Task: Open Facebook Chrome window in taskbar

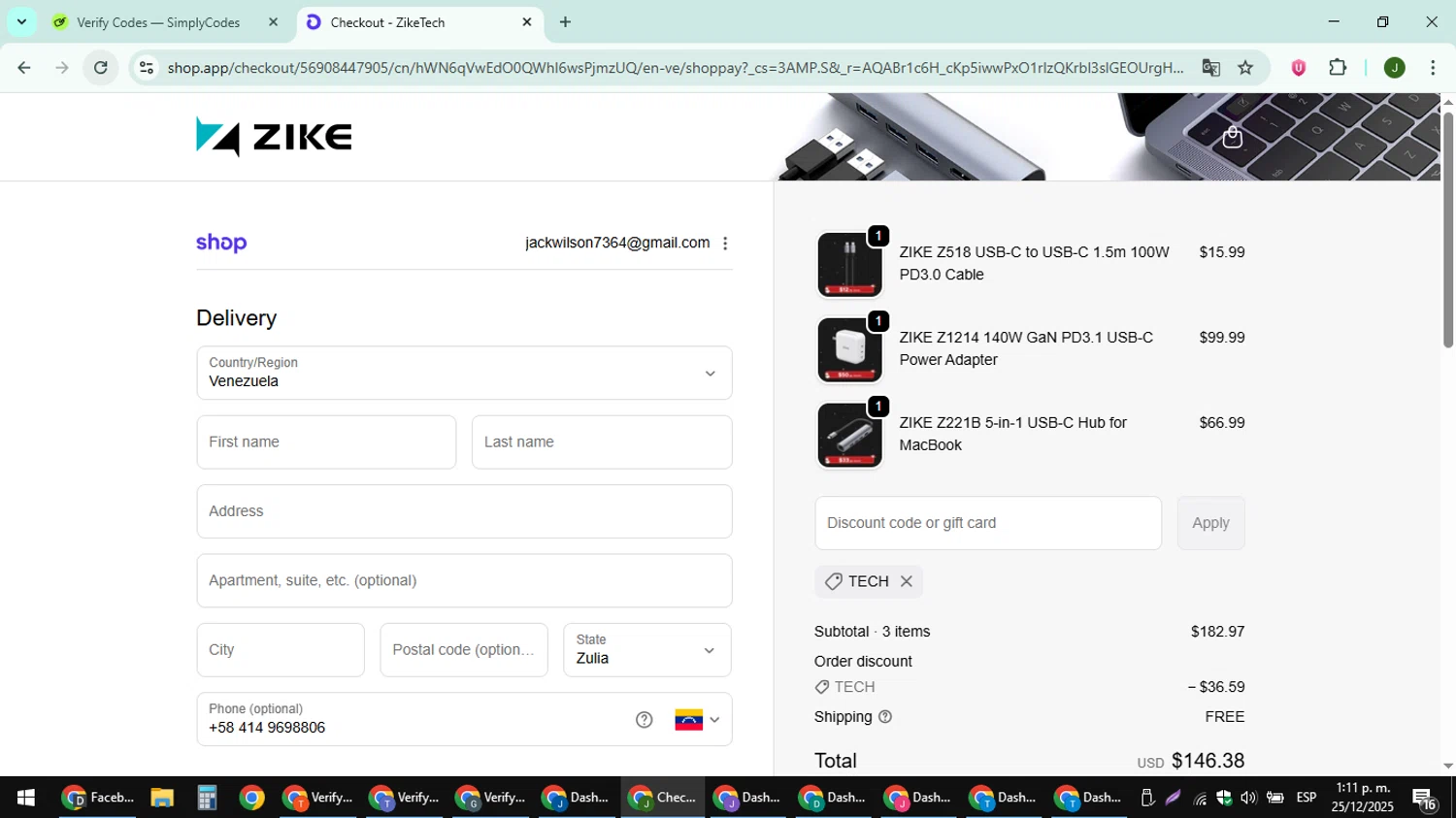Action: coord(97,798)
